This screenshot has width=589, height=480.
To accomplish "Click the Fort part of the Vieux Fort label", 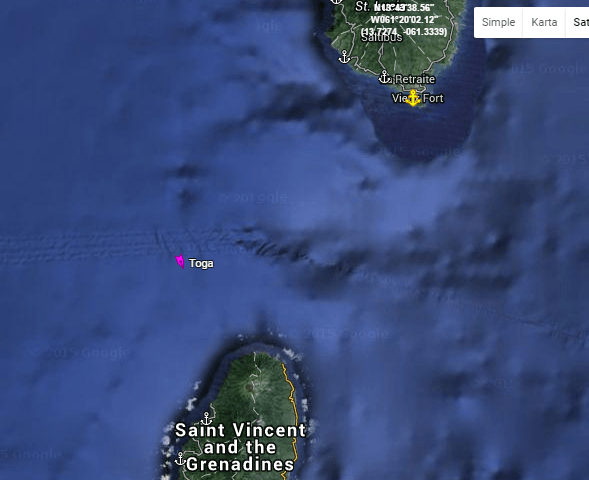I will click(x=433, y=98).
